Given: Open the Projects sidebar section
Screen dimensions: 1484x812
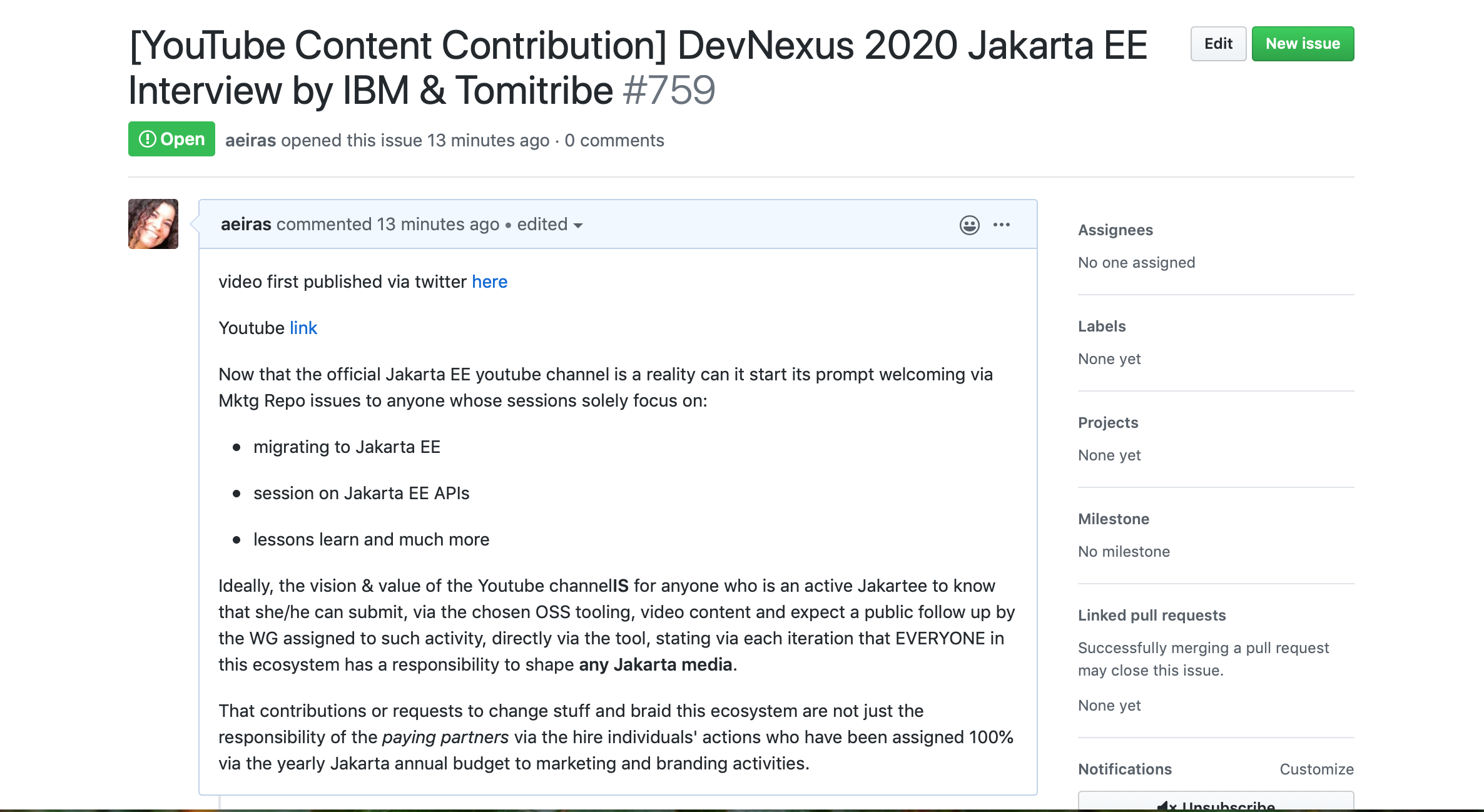Looking at the screenshot, I should [x=1107, y=423].
